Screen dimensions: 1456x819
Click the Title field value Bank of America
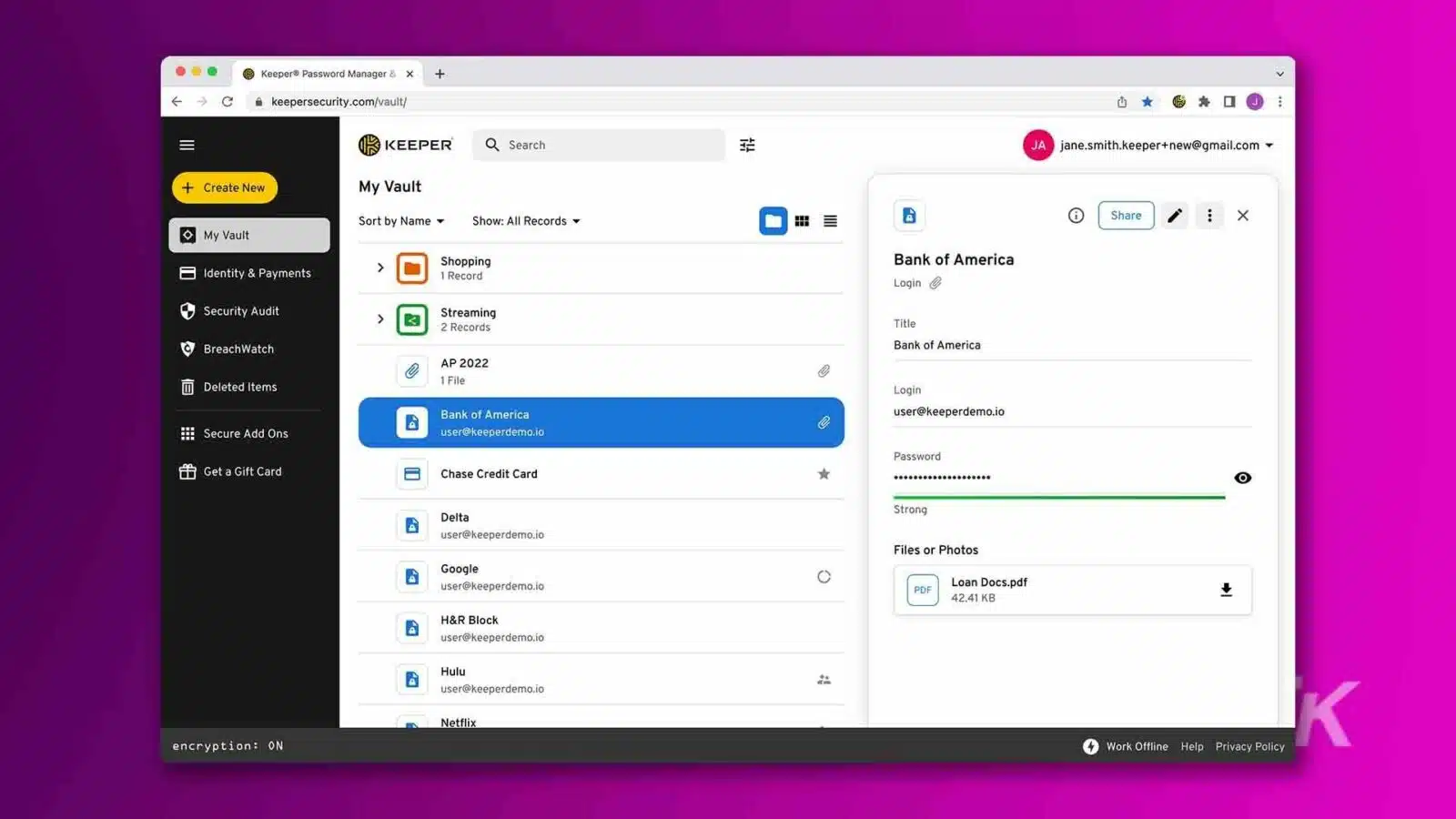pos(937,345)
